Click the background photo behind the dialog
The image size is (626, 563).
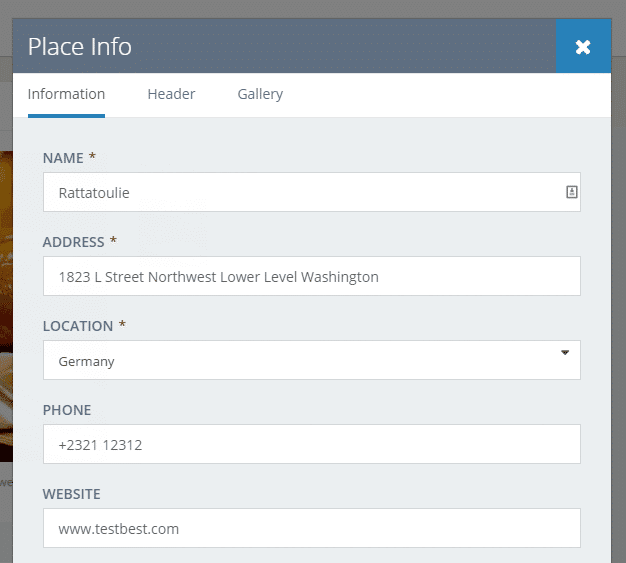pyautogui.click(x=5, y=300)
